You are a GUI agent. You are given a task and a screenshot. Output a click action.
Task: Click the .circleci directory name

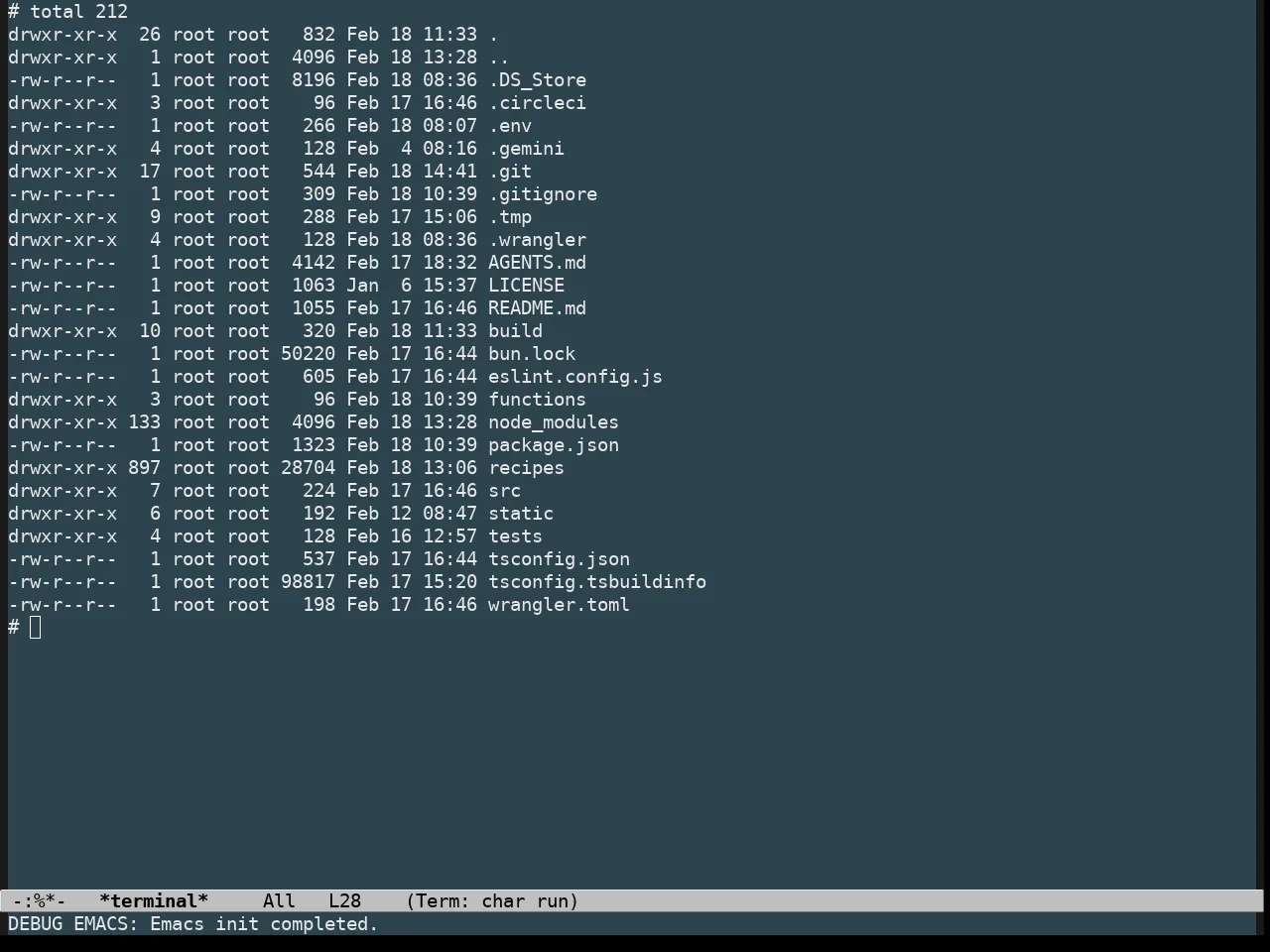(537, 103)
